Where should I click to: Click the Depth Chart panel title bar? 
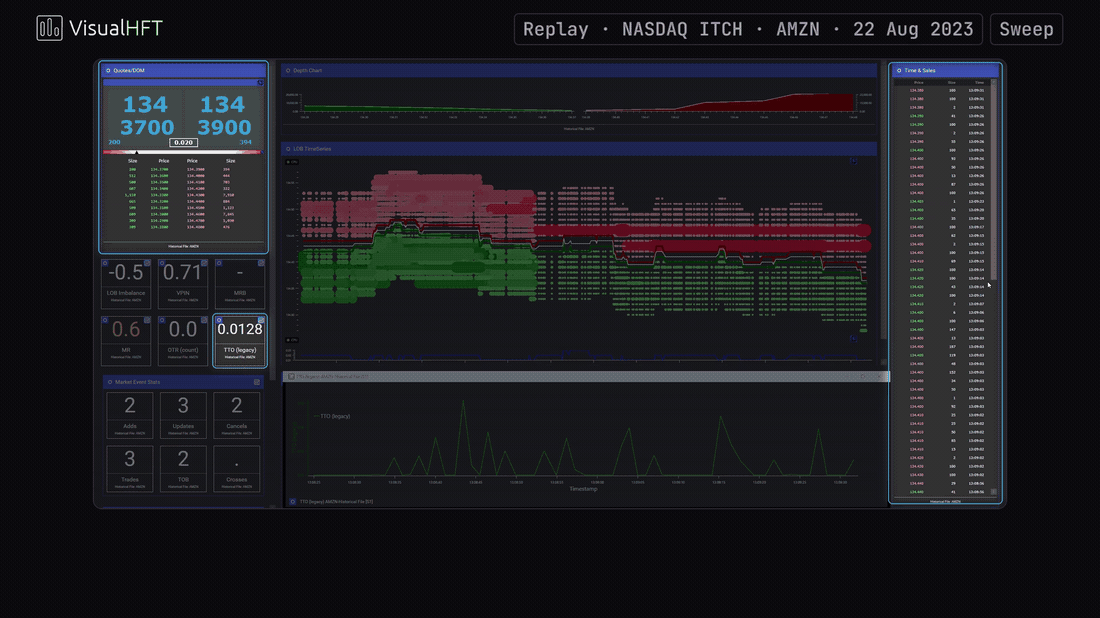[x=579, y=70]
